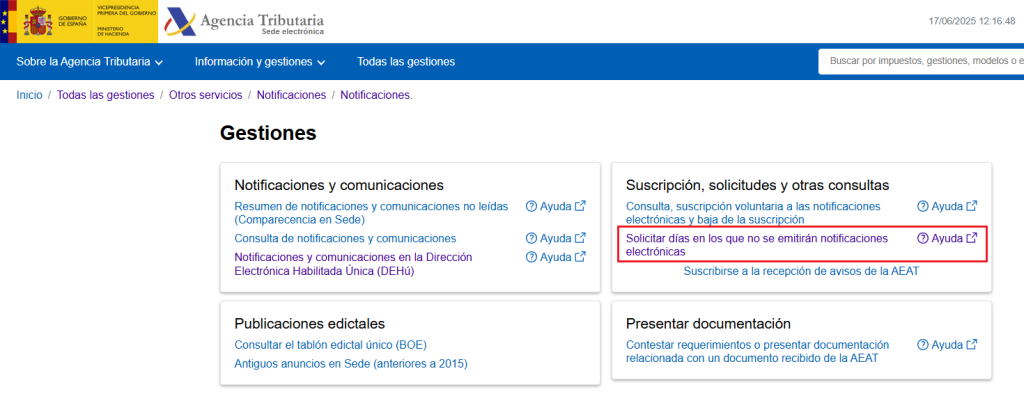Go to Inicio in the breadcrumb
Viewport: 1024px width, 394px height.
29,95
